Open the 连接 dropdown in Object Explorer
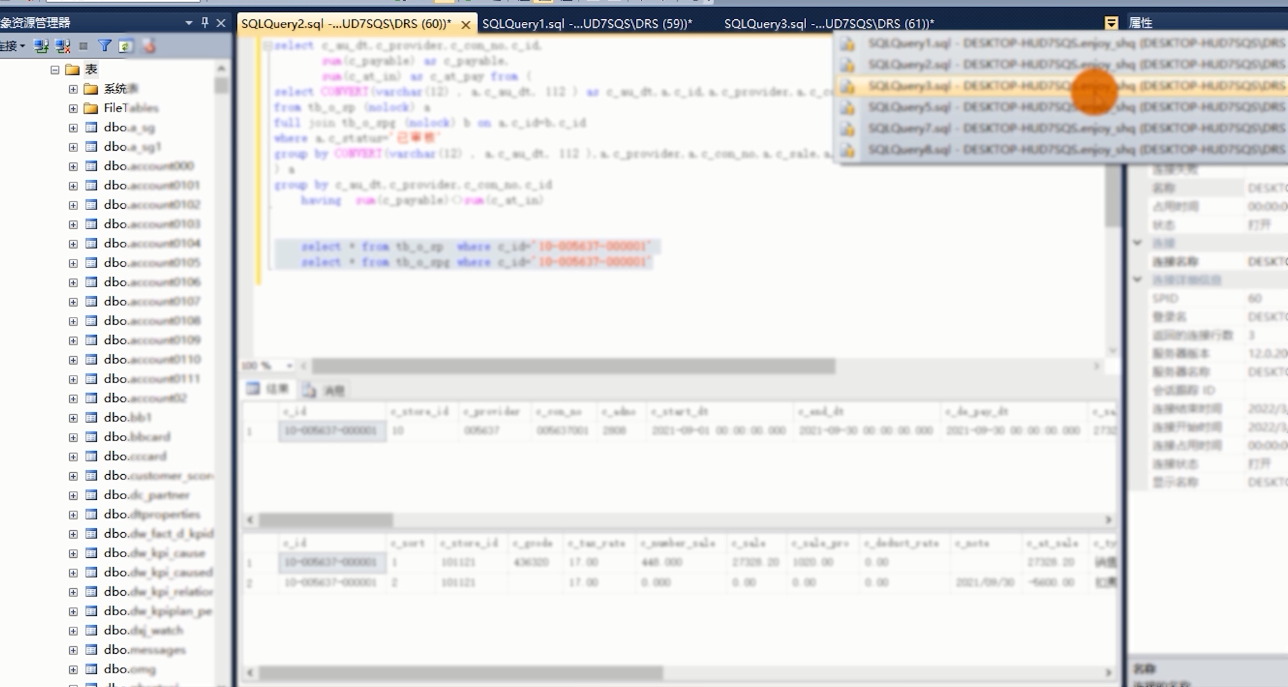Screen dimensions: 1288x687 (x=13, y=46)
